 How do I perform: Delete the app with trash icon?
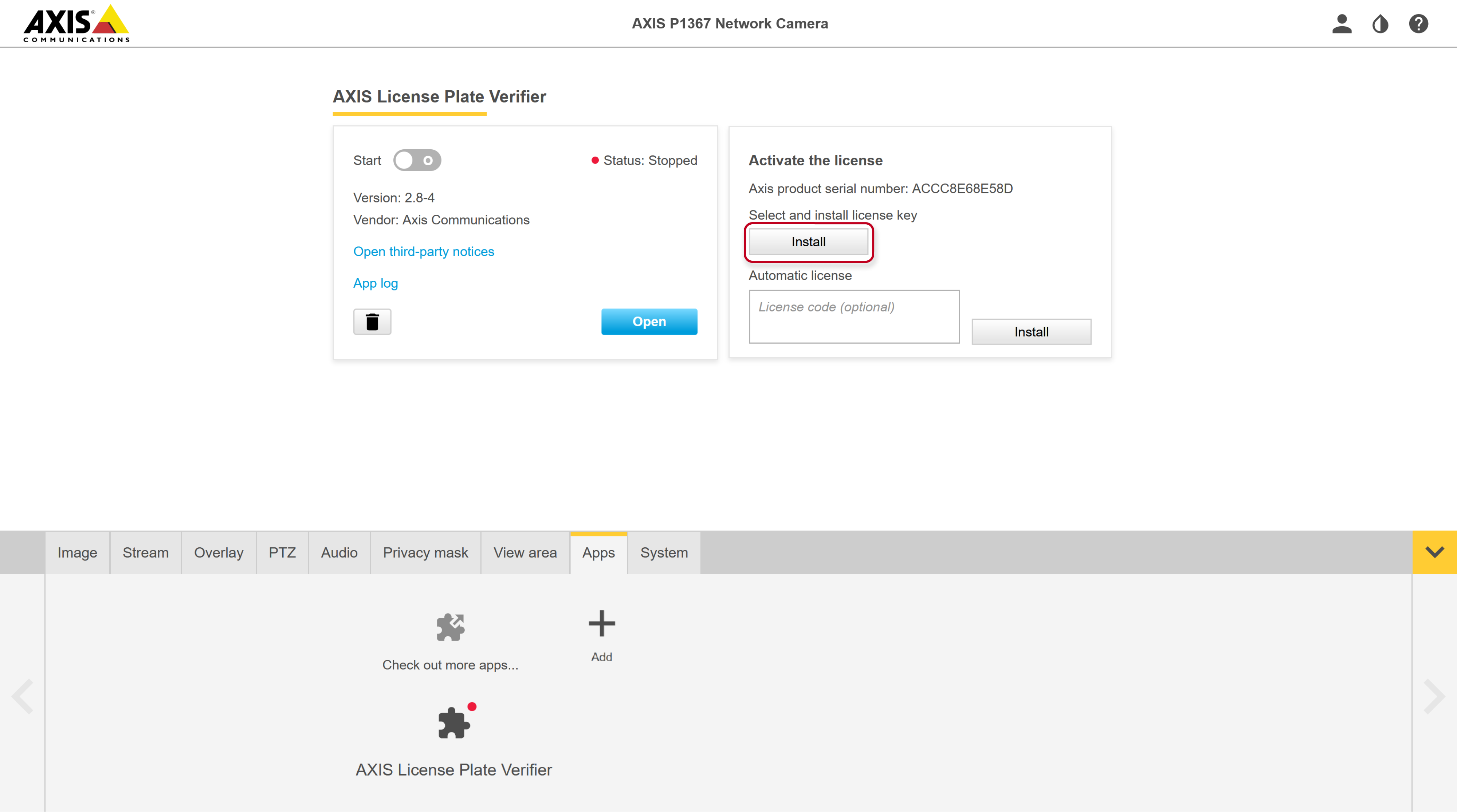372,322
